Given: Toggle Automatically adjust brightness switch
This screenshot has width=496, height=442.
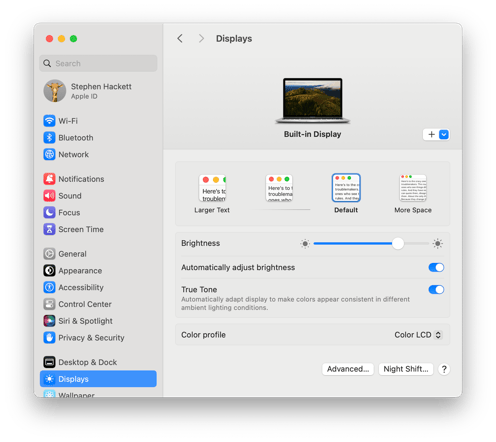Looking at the screenshot, I should (x=436, y=267).
